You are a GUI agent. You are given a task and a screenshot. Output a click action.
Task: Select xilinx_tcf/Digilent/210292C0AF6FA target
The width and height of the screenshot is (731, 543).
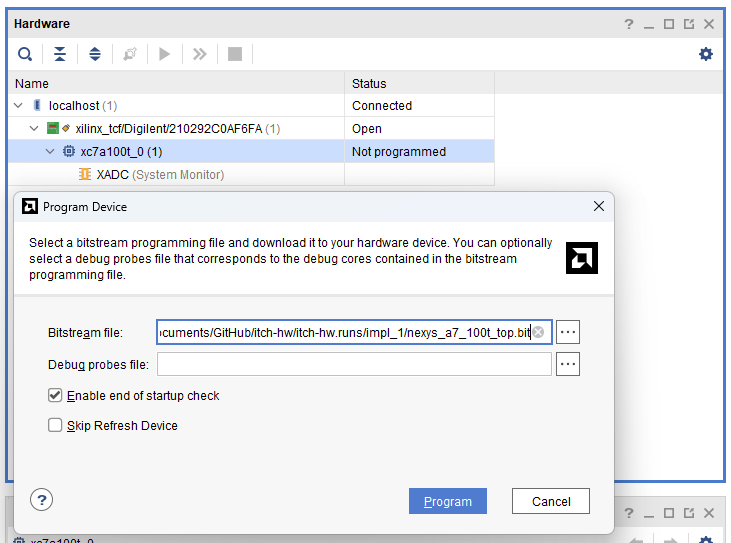[x=251, y=129]
